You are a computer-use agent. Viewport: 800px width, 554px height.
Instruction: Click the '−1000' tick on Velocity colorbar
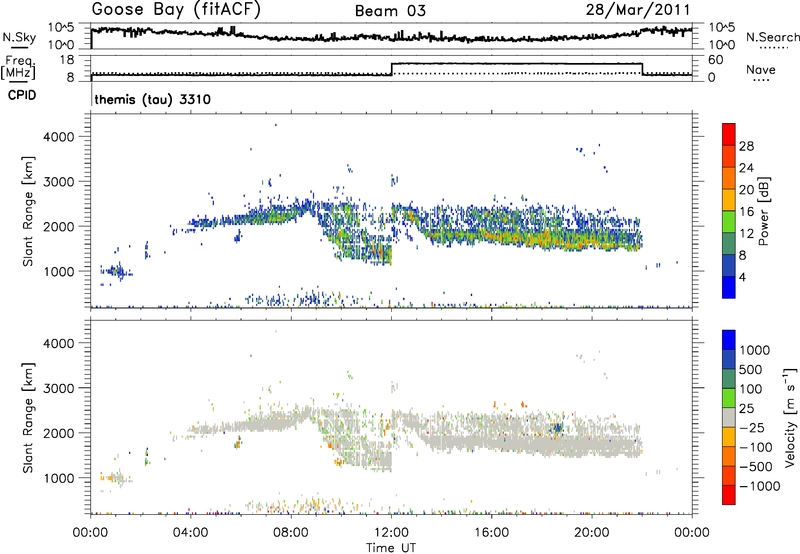point(760,486)
